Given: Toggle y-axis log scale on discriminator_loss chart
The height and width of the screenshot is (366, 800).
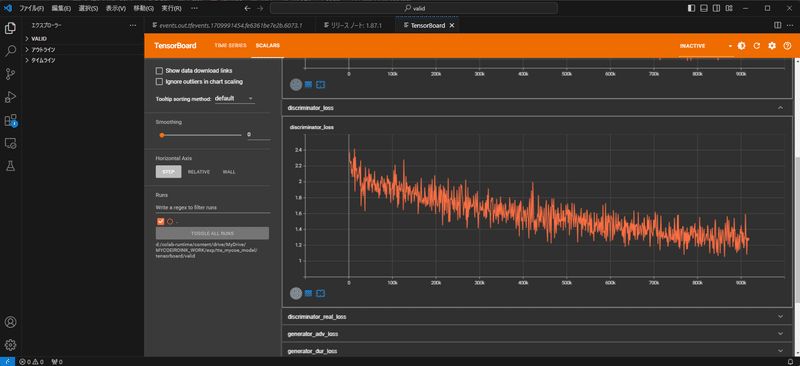Looking at the screenshot, I should 308,294.
